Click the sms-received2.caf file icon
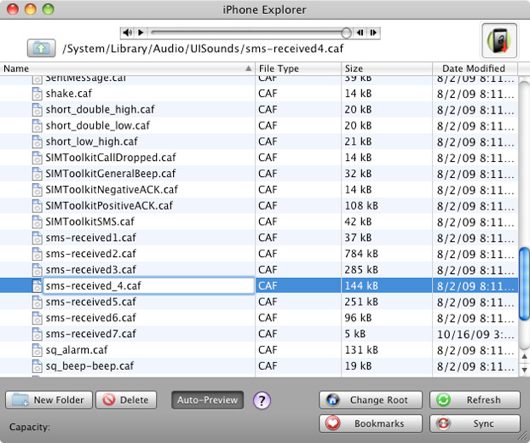This screenshot has height=443, width=530. click(37, 254)
